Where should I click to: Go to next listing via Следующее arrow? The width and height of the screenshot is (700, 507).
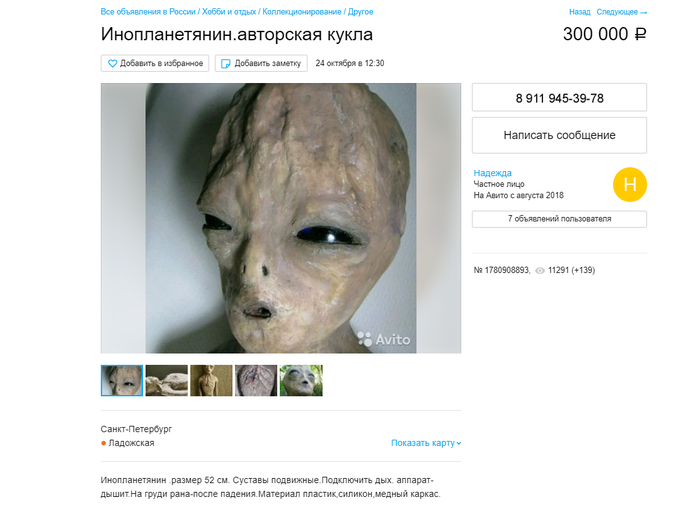pos(621,12)
